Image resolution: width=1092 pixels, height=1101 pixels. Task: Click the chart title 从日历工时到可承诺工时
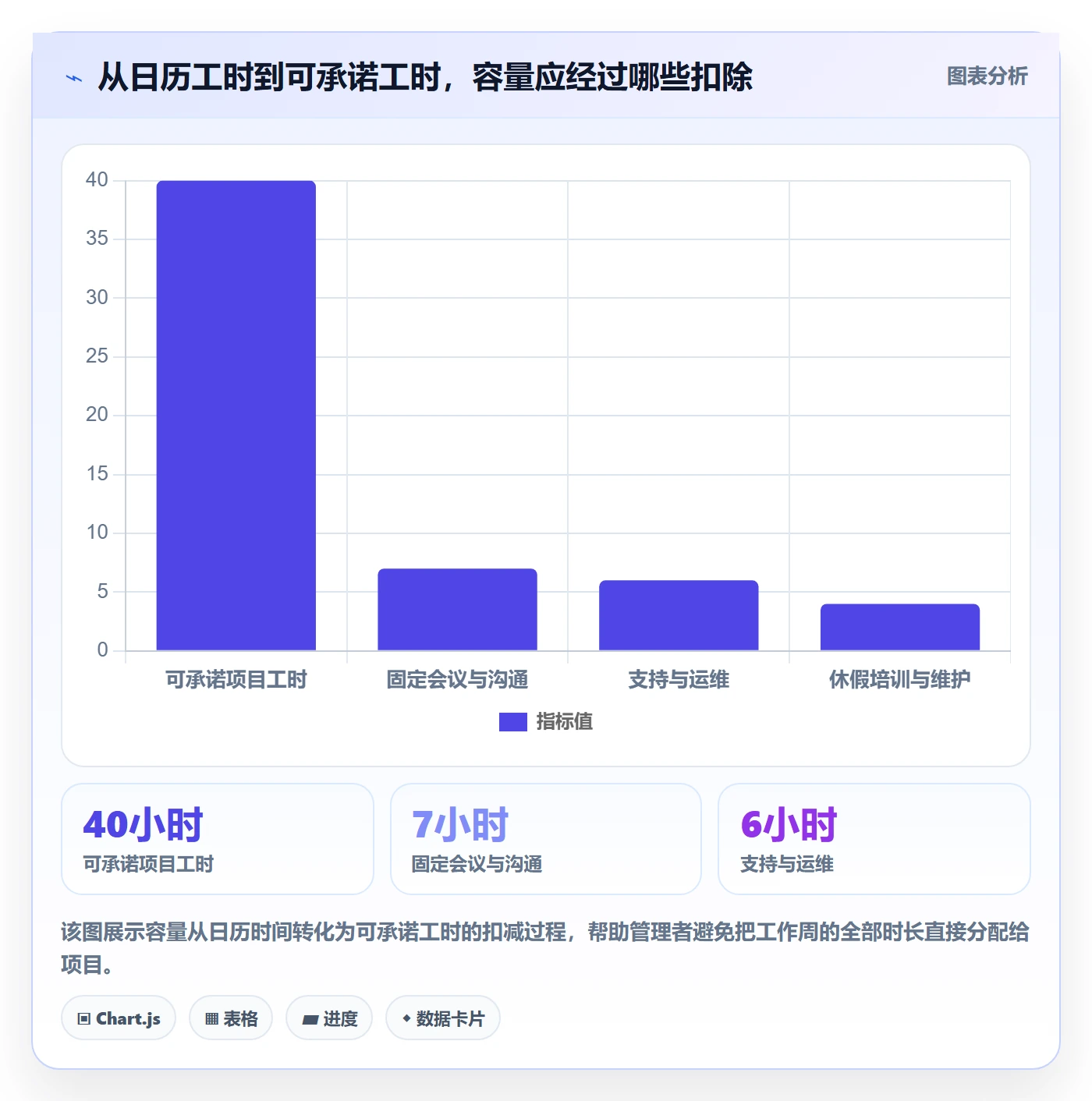(425, 77)
